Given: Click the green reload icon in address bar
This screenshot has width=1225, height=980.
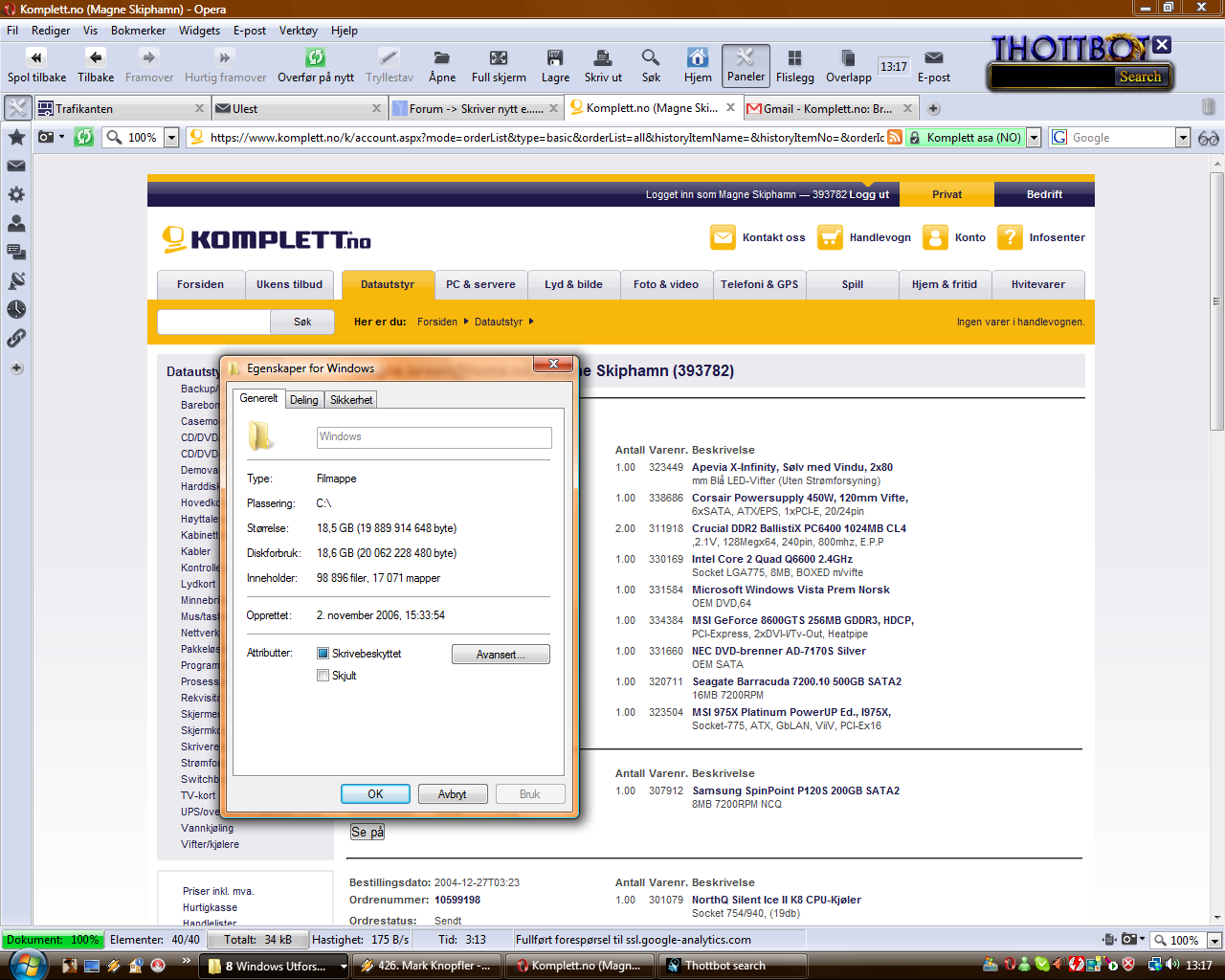Looking at the screenshot, I should tap(84, 138).
